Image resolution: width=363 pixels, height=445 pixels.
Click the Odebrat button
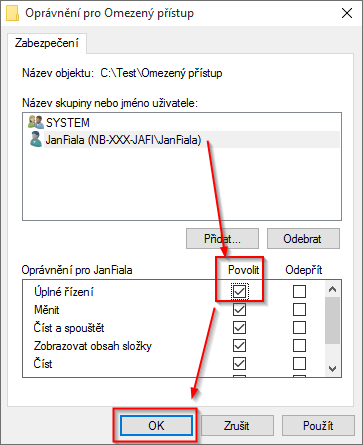[x=303, y=238]
